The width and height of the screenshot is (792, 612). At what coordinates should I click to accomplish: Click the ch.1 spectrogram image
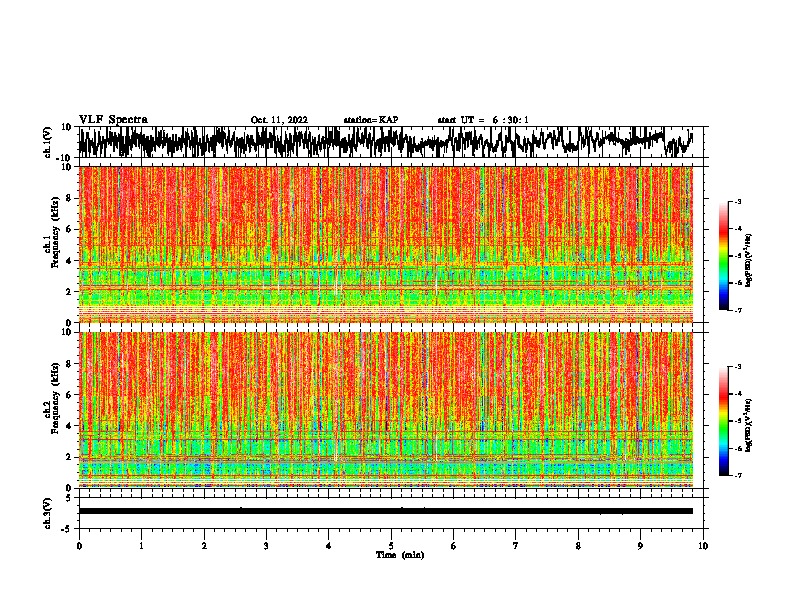386,244
